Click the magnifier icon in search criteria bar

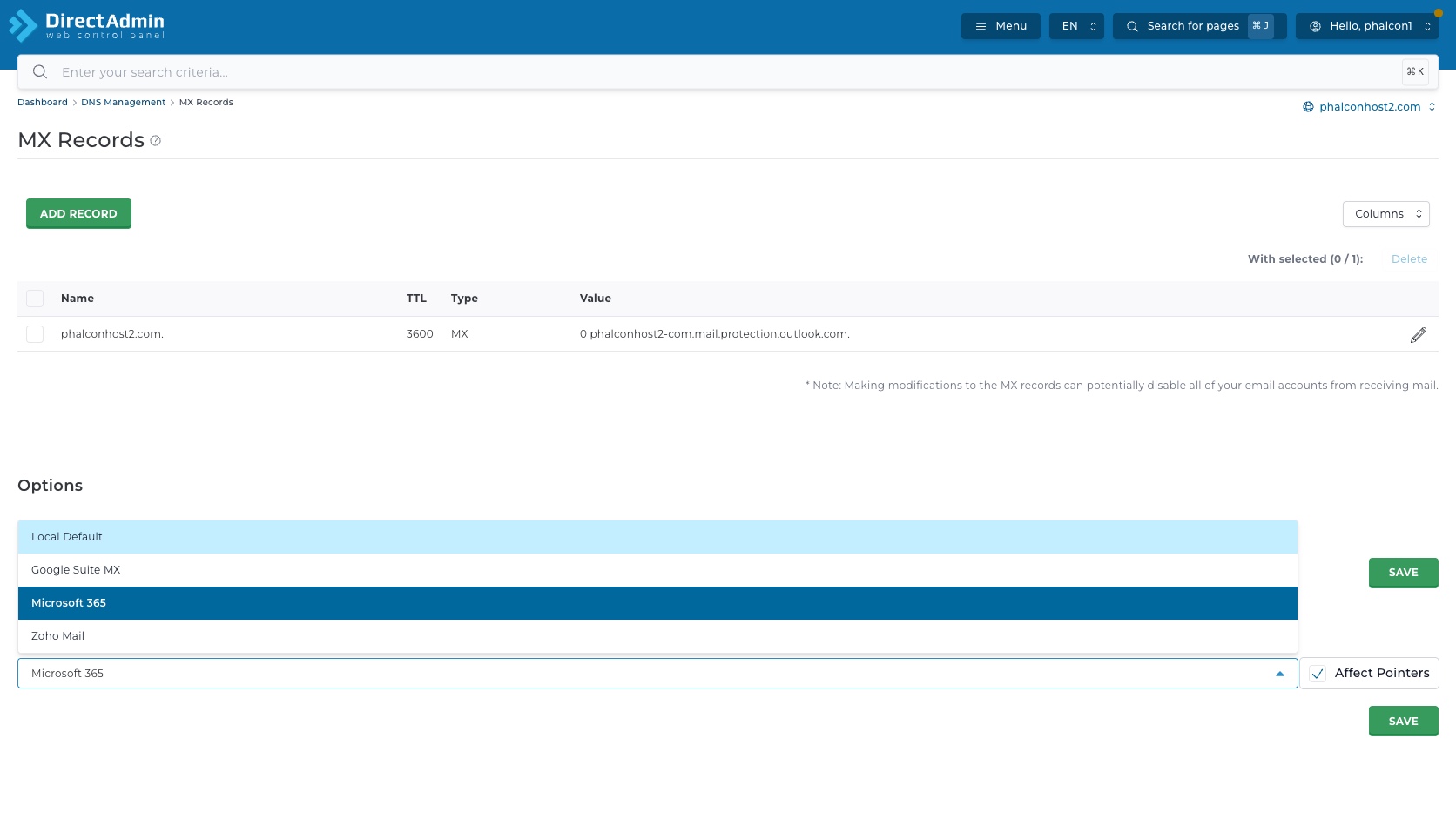pyautogui.click(x=40, y=72)
